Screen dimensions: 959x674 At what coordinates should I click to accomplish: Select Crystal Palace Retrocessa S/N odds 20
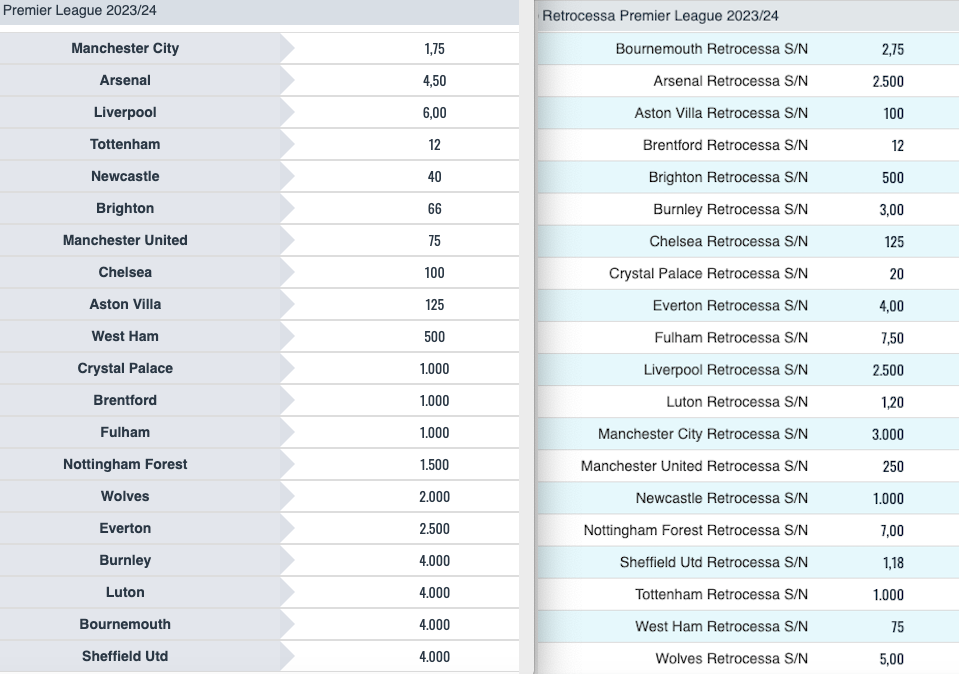pyautogui.click(x=896, y=274)
